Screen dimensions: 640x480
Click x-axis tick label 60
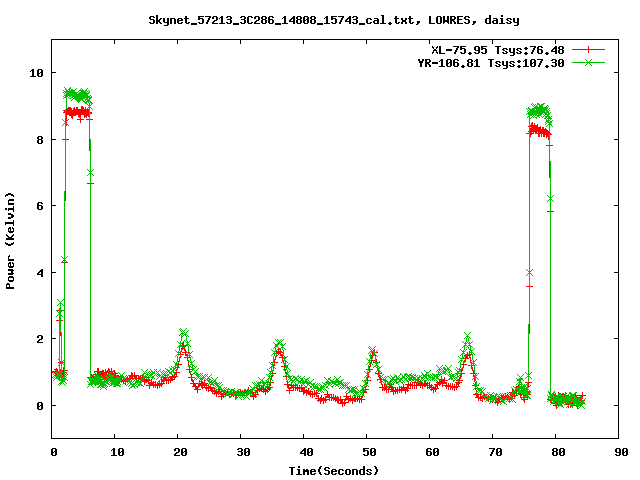point(432,452)
